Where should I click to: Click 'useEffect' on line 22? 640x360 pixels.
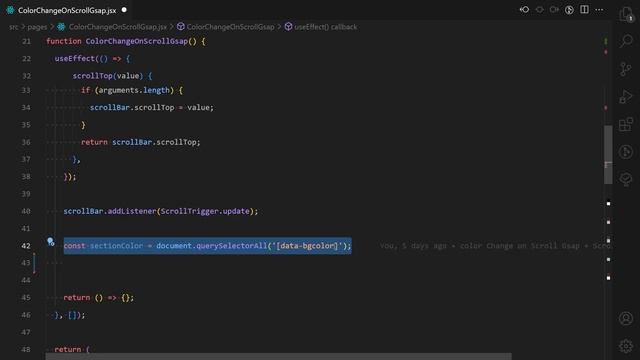[x=75, y=59]
